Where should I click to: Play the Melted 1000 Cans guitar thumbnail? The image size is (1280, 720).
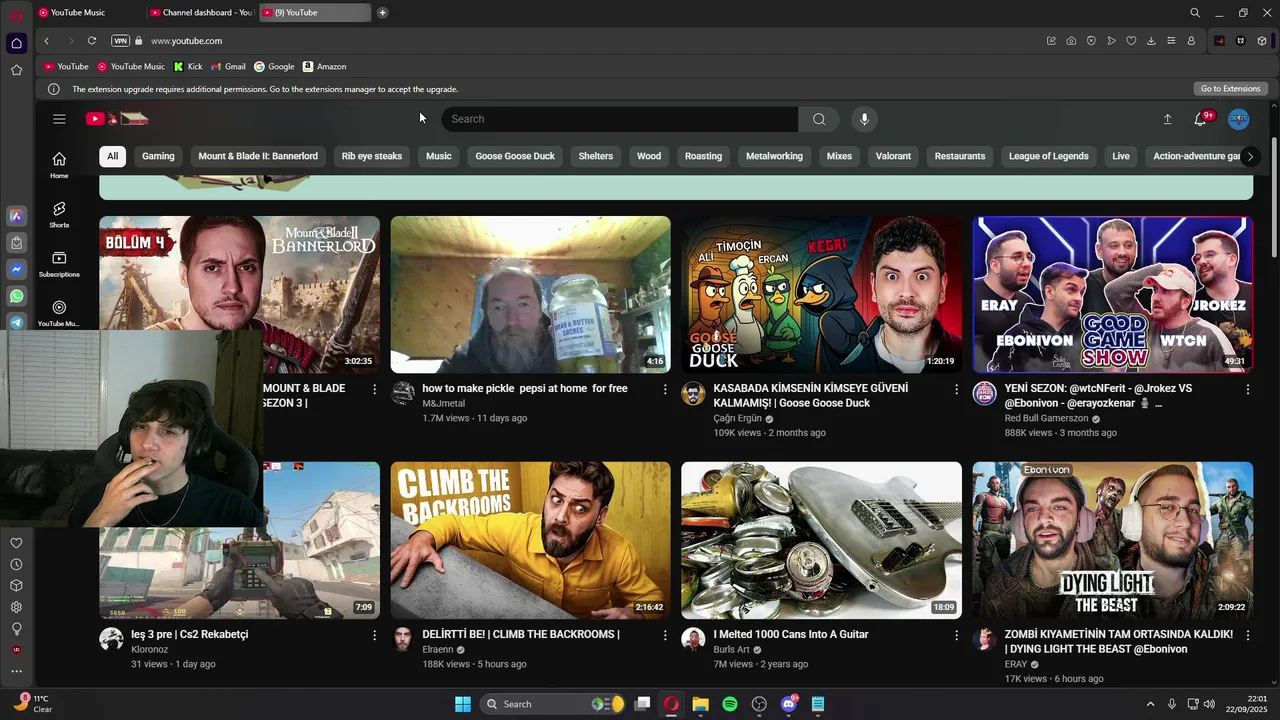pos(821,540)
